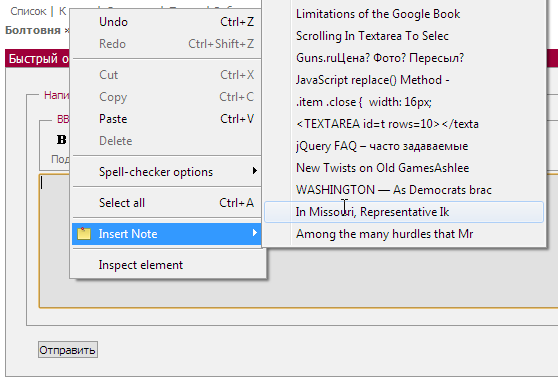Insert the 'Among the many hurdles' note
Screen dimensions: 558x387
(x=404, y=234)
